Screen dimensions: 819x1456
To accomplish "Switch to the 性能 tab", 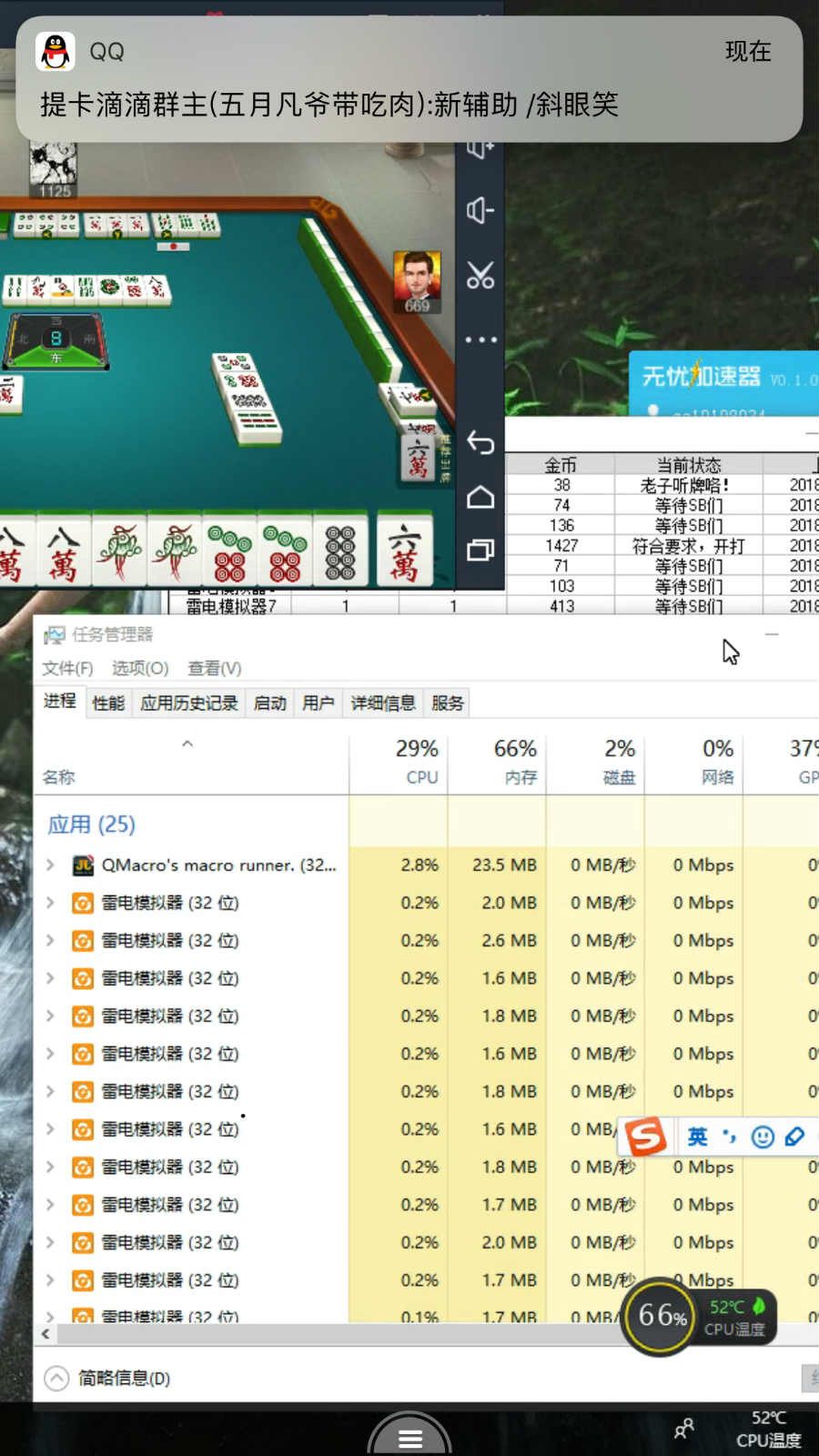I will click(x=108, y=703).
